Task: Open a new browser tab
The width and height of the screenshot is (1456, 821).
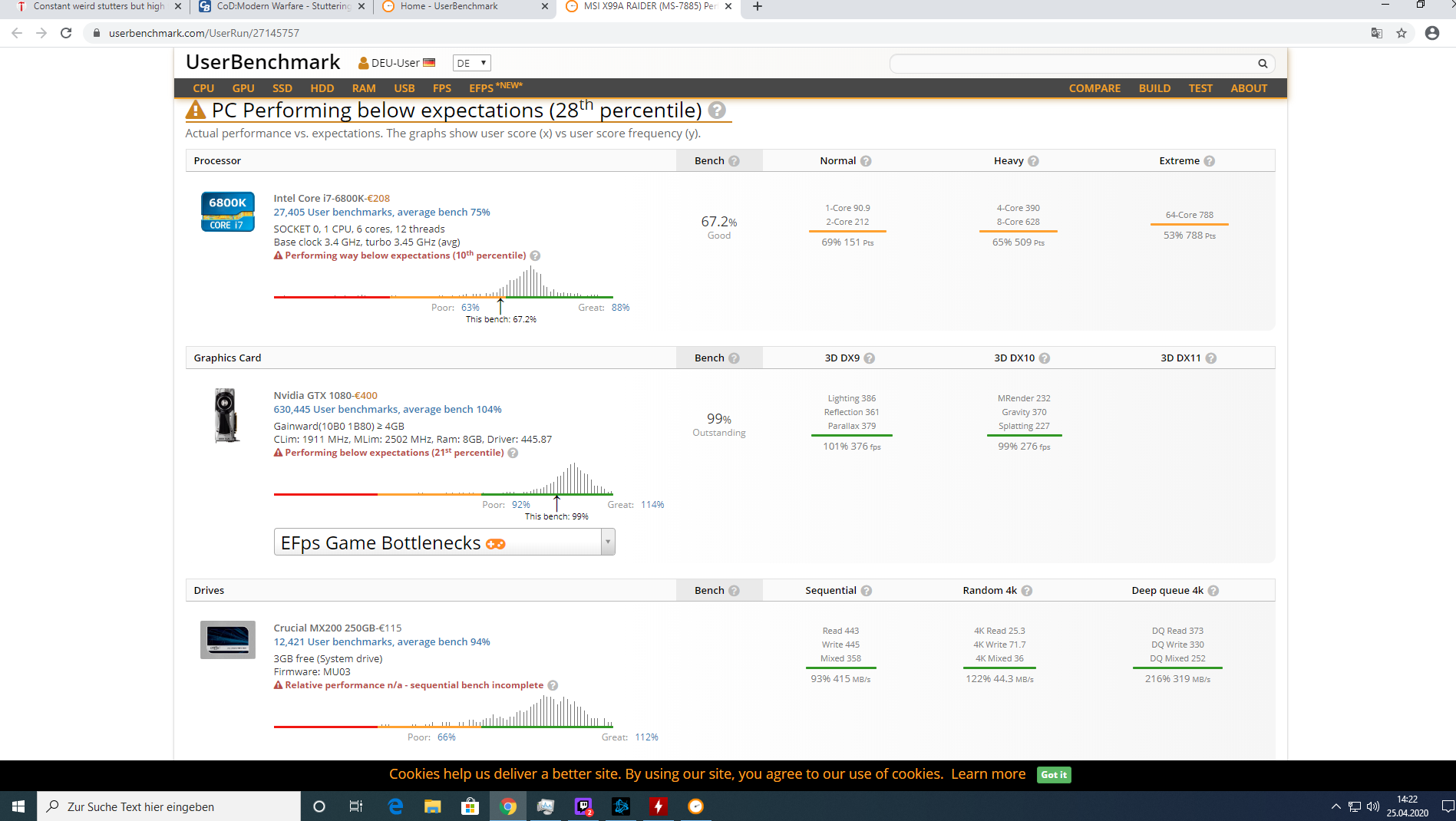Action: [758, 7]
